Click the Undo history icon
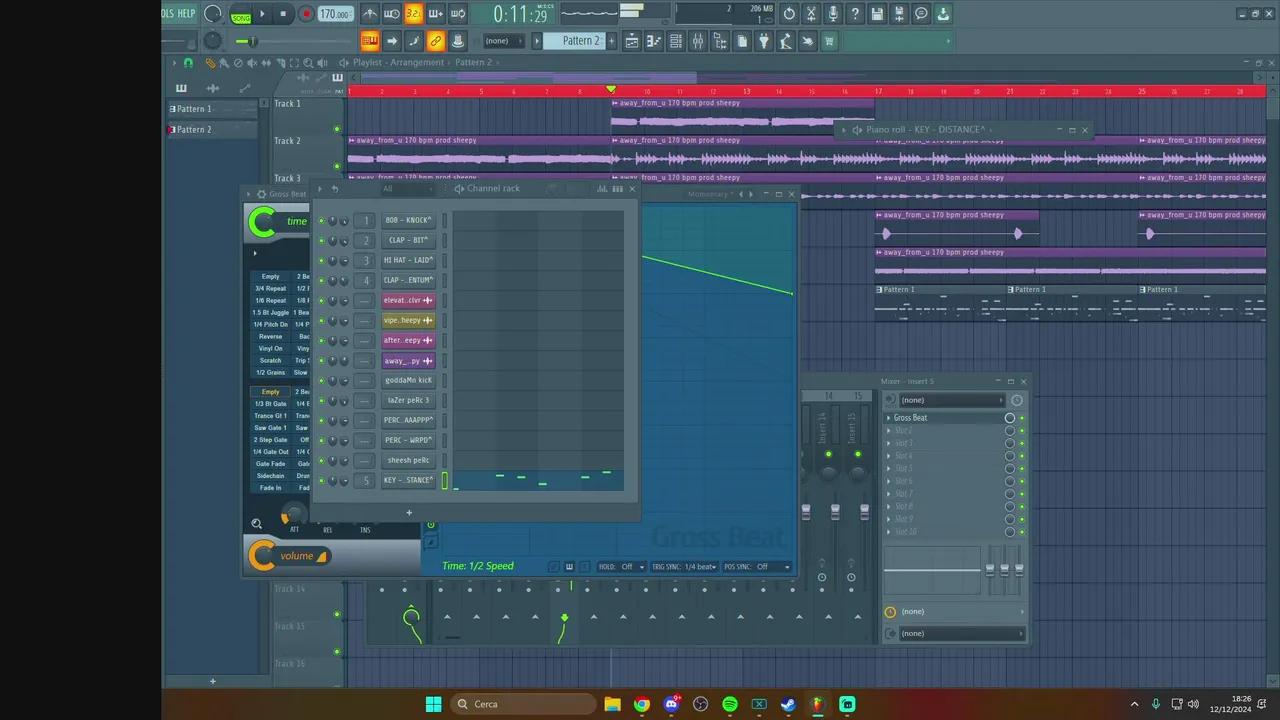Screen dimensions: 1280x720 (x=789, y=14)
